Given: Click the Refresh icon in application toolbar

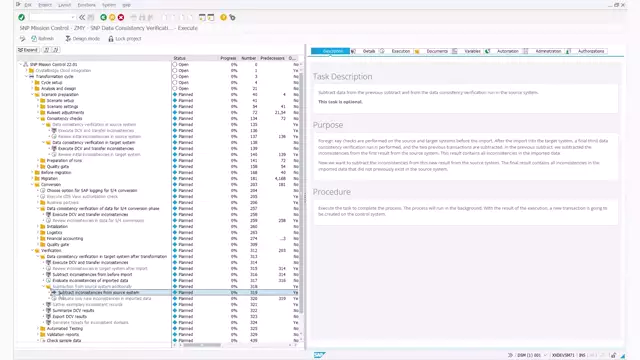Looking at the screenshot, I should 34,38.
